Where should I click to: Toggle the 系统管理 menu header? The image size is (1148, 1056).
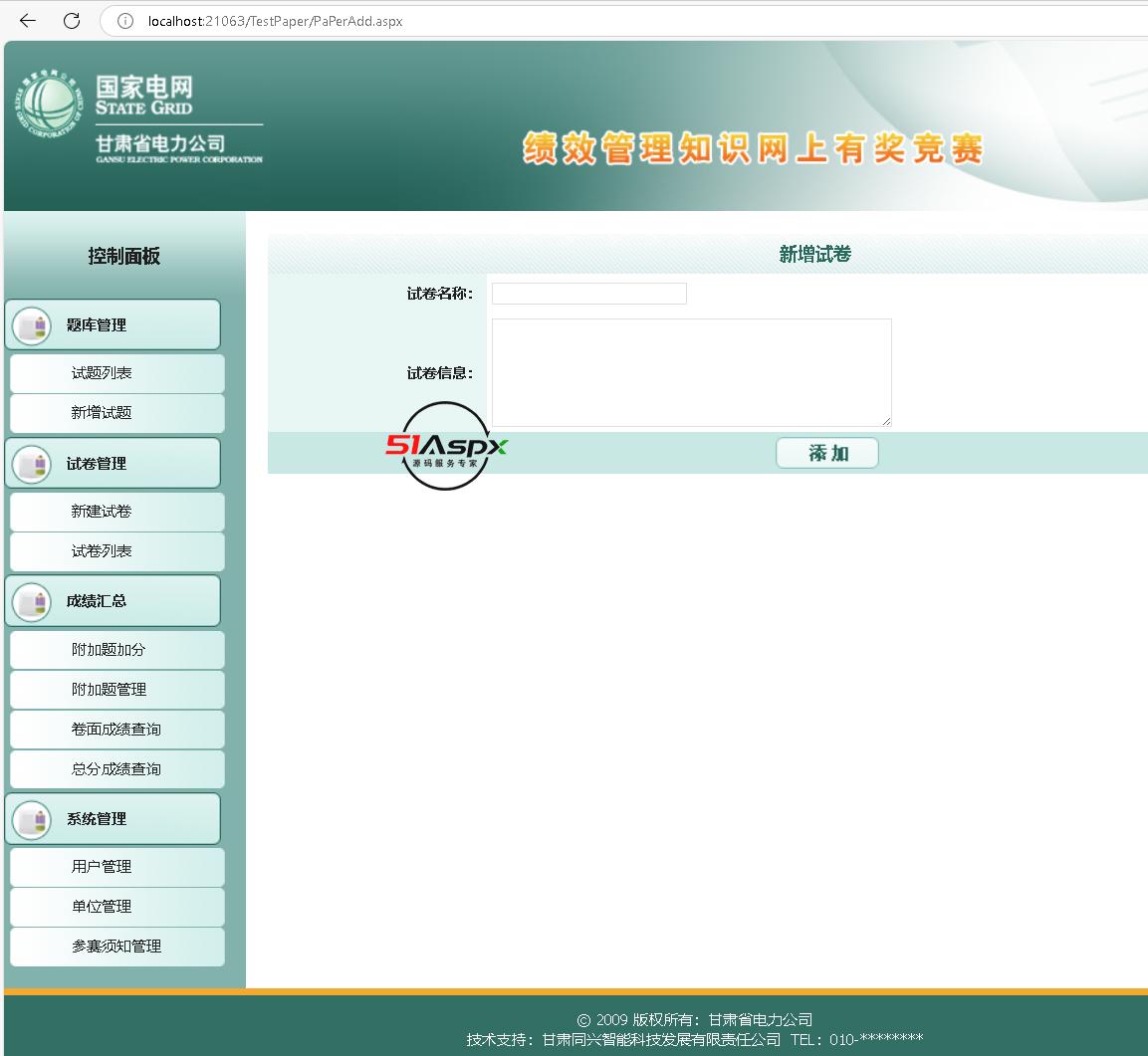[114, 819]
